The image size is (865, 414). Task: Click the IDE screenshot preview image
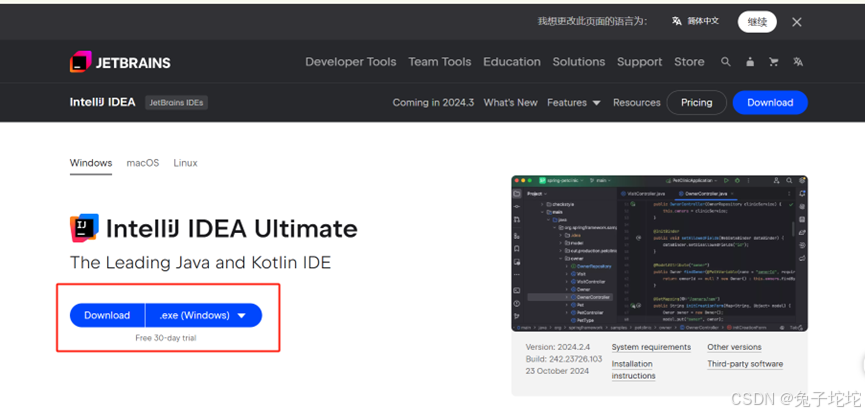click(659, 253)
